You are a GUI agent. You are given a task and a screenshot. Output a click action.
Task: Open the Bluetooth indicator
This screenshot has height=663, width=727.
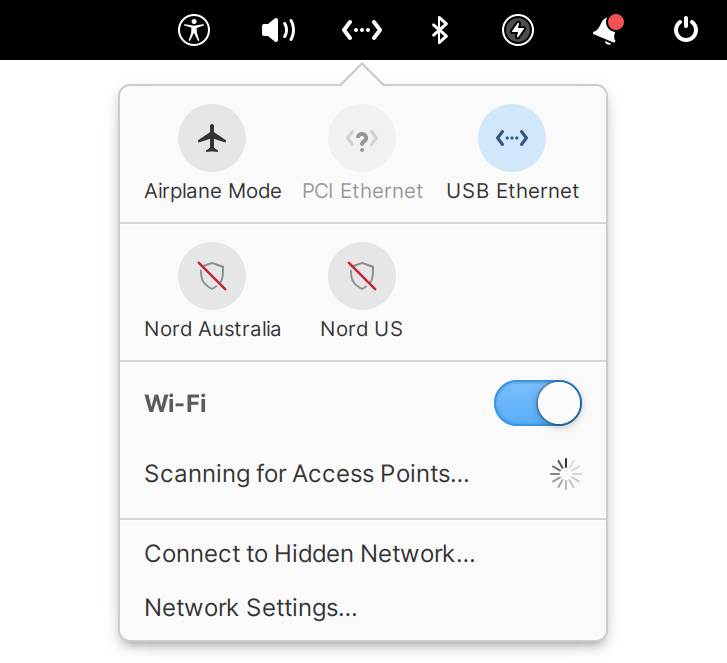[440, 31]
